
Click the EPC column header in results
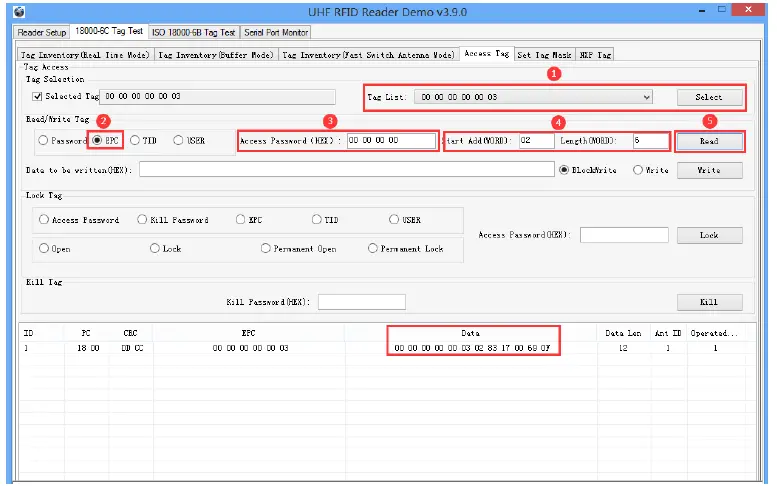click(x=249, y=333)
